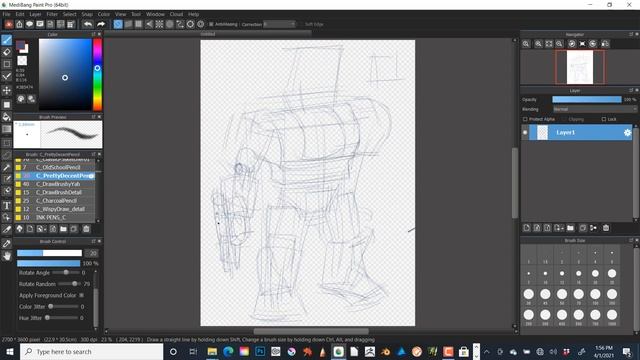Select the Brush tool in the left toolbar
Screen dimensions: 640x360
click(x=7, y=40)
